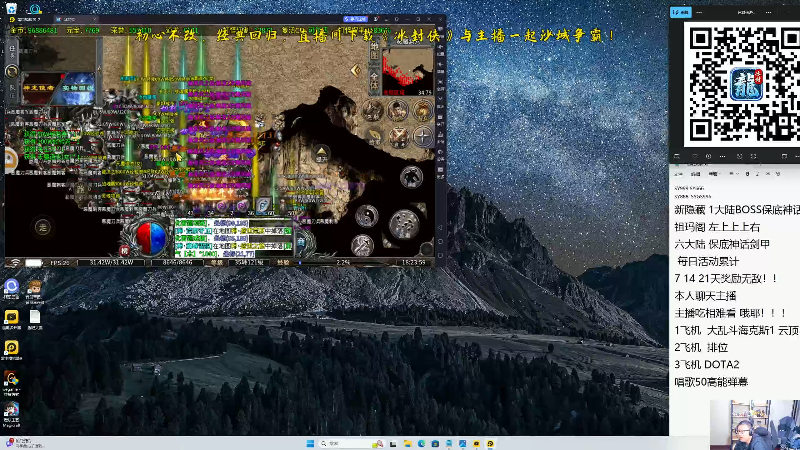800x450 pixels.
Task: Tap the sword slash skill button at bottom
Action: pos(362,245)
